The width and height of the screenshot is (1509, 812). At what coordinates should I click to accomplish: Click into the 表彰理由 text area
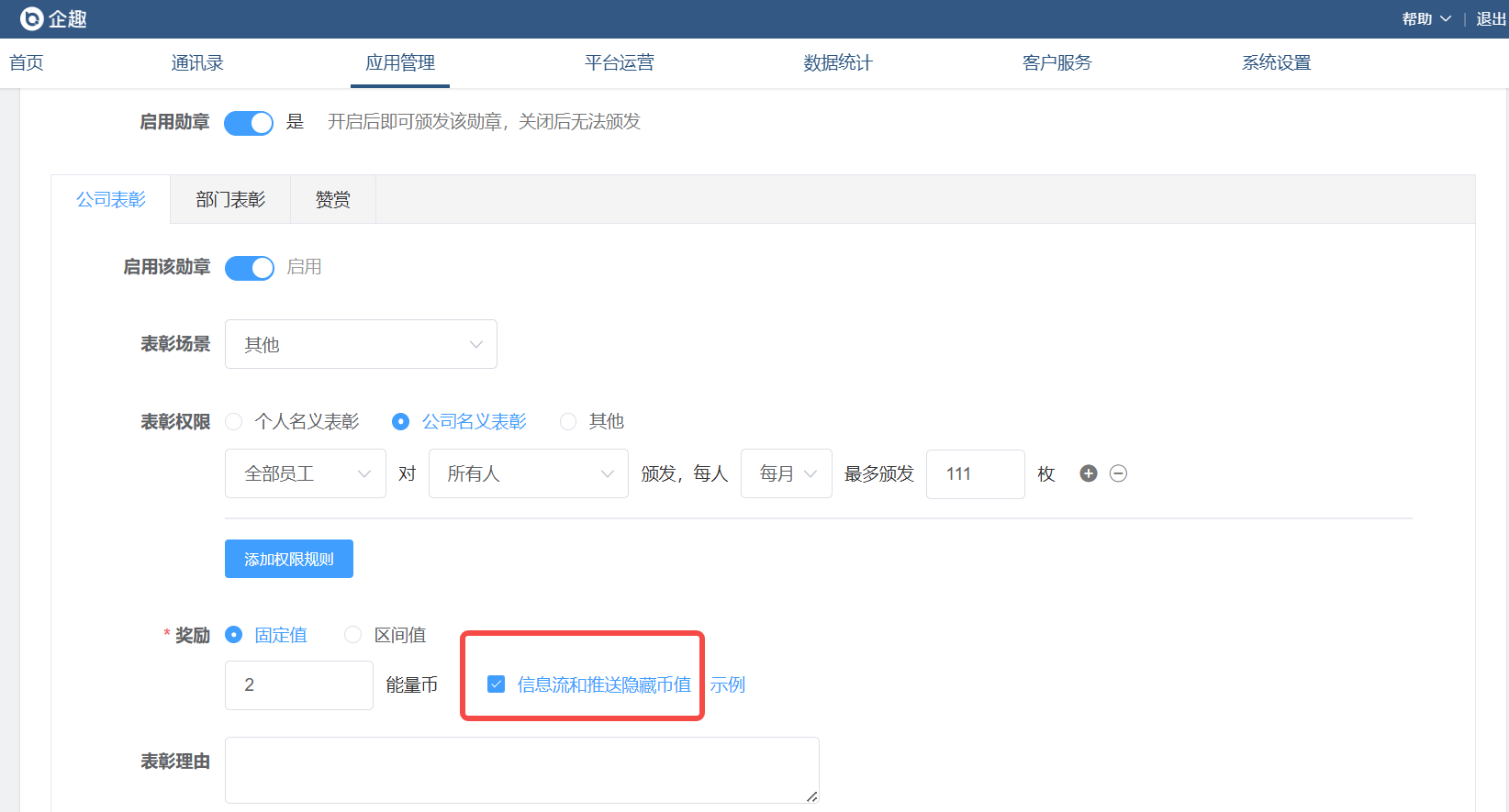[x=521, y=770]
